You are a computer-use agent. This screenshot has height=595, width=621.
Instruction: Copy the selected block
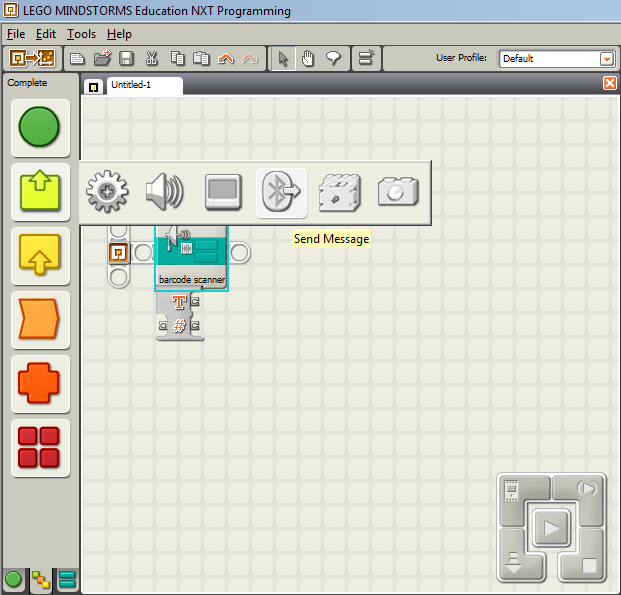point(177,59)
